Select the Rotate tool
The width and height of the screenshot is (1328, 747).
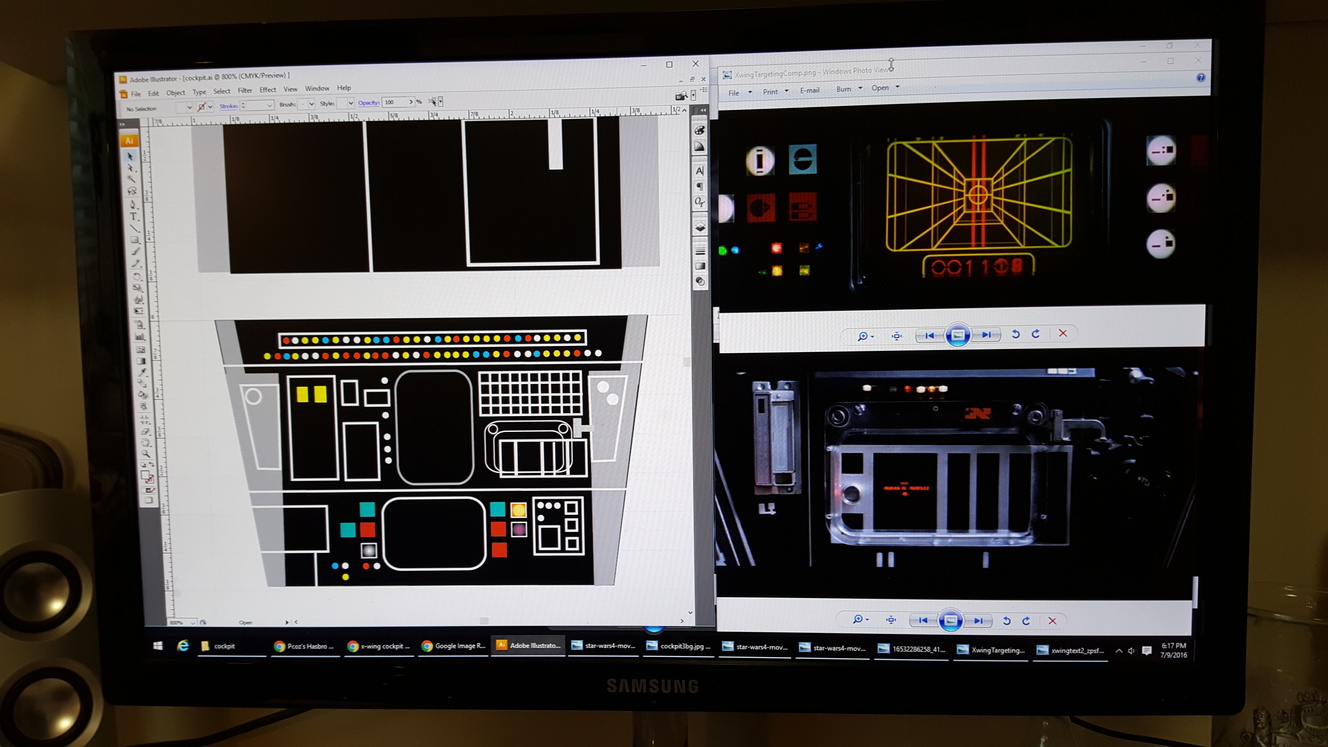pyautogui.click(x=137, y=275)
